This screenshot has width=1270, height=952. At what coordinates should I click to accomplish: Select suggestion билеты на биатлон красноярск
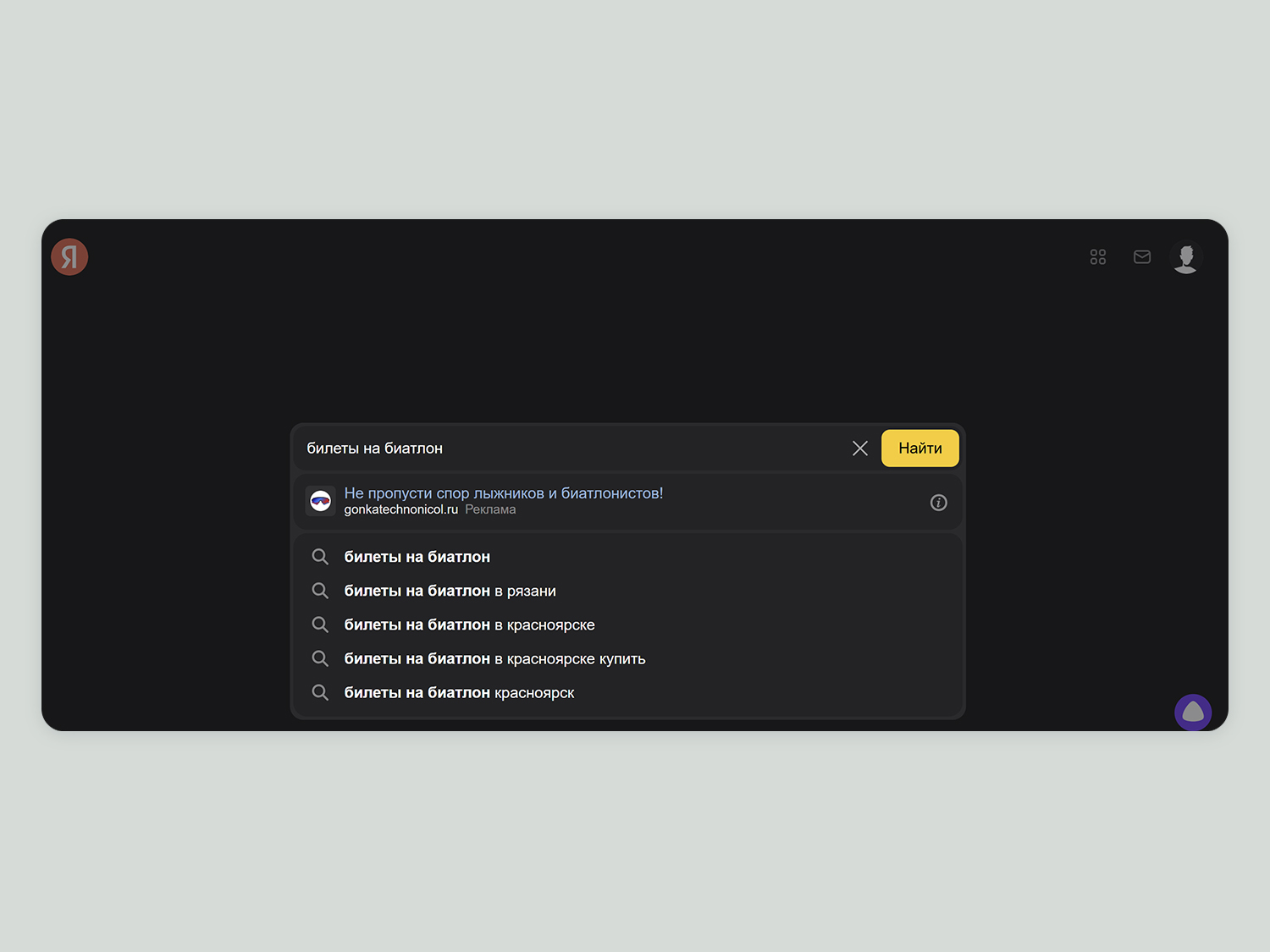point(627,692)
